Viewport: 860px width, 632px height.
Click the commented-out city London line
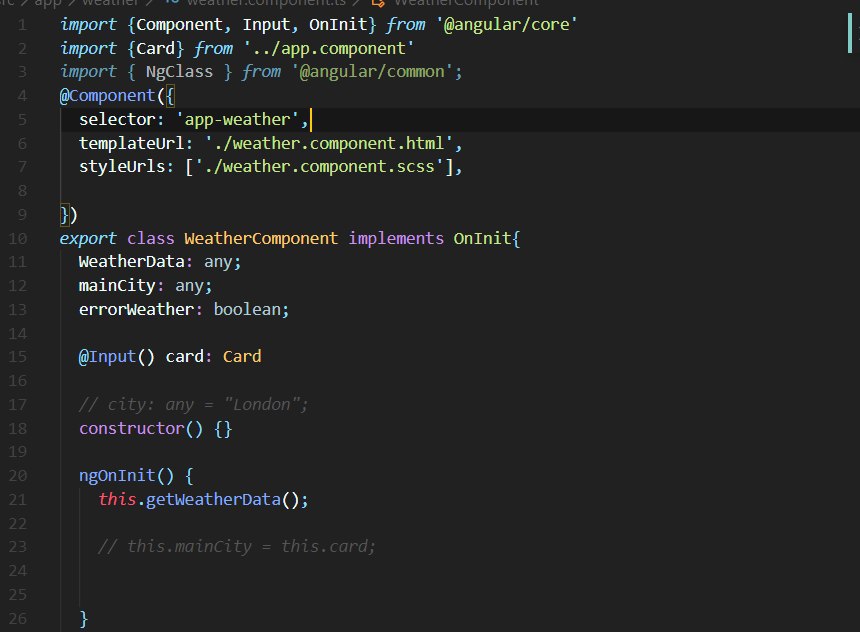(194, 405)
